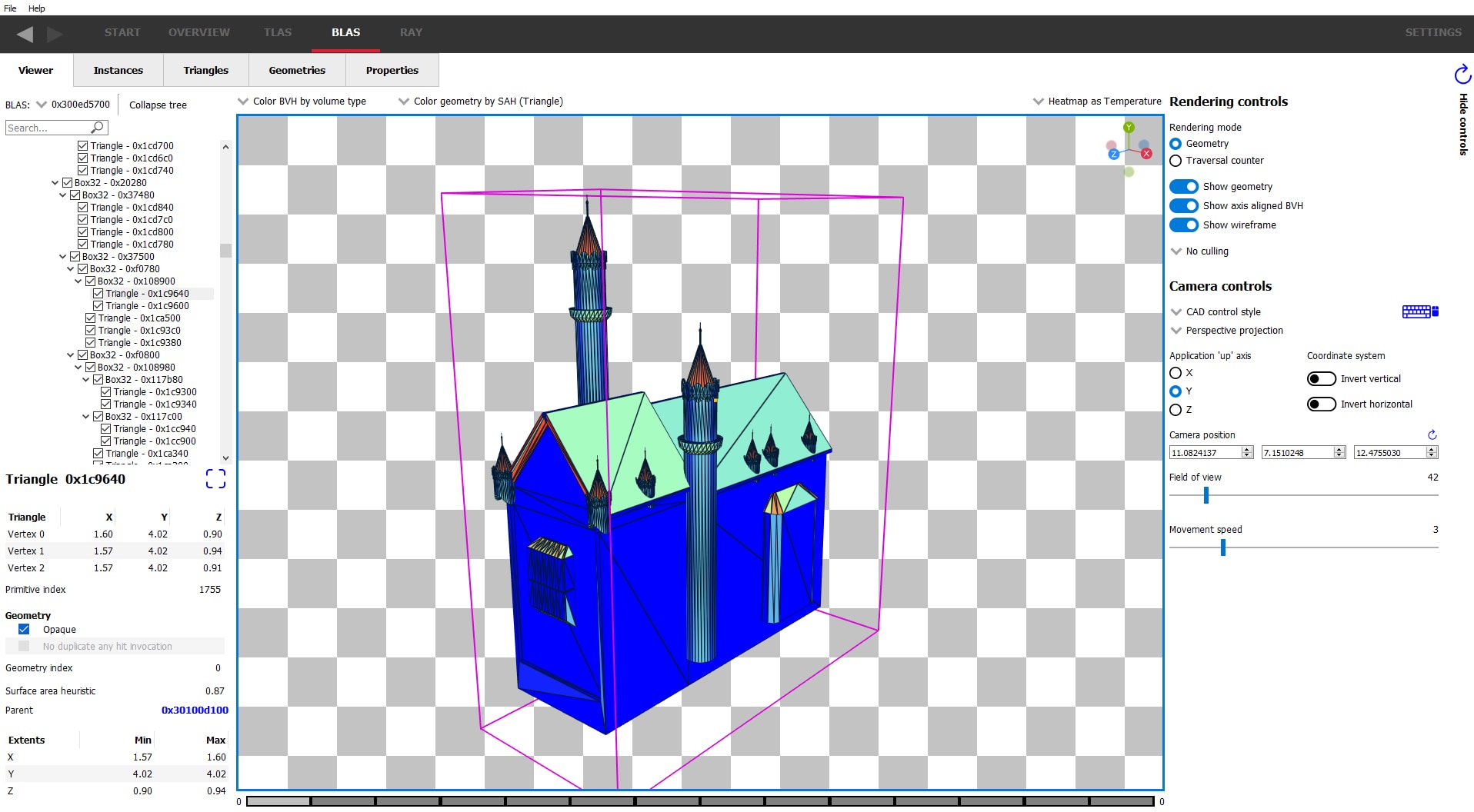
Task: Select Traversal counter rendering mode
Action: click(x=1176, y=161)
